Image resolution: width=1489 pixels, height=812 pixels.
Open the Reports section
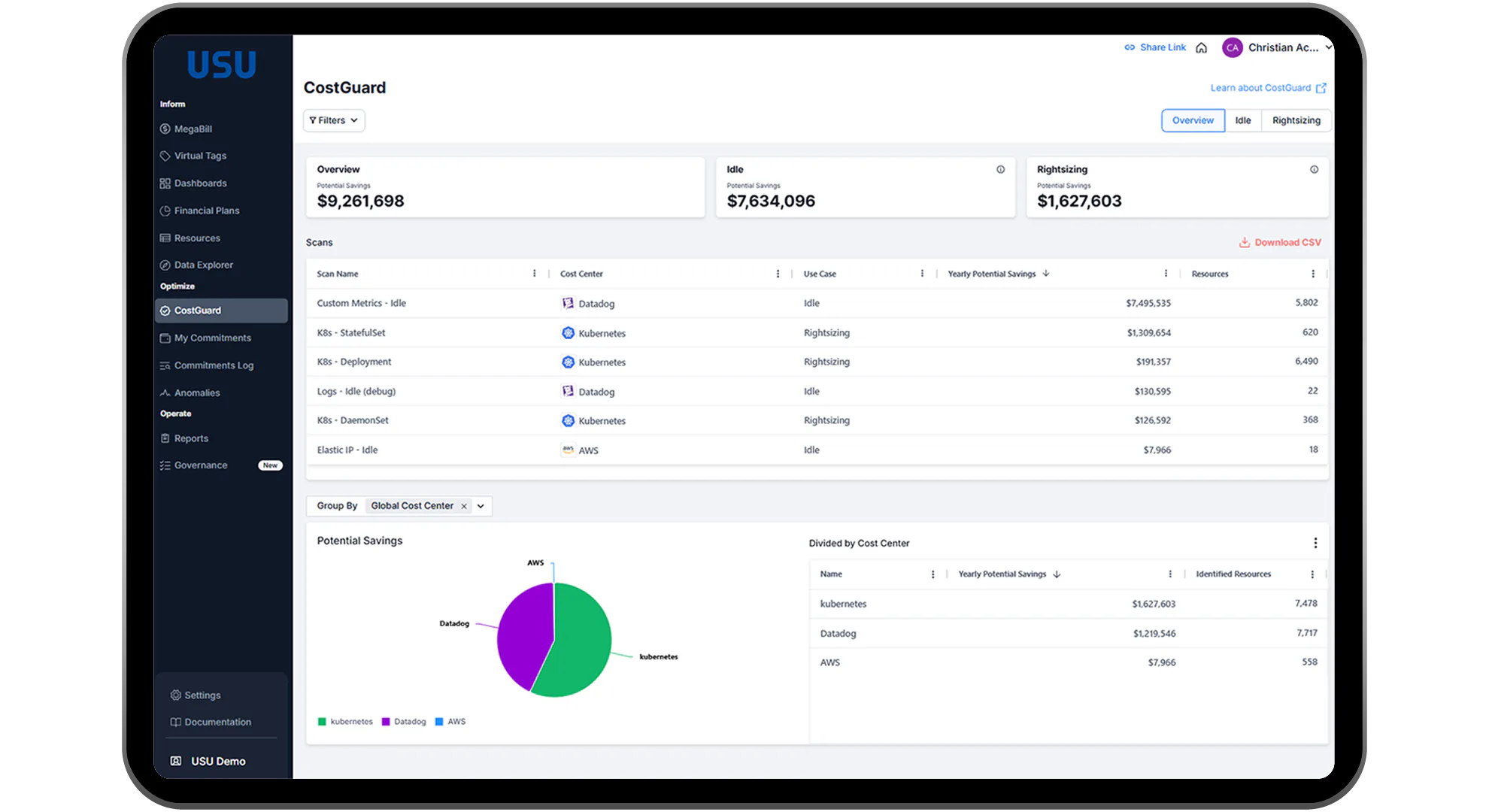click(x=191, y=438)
